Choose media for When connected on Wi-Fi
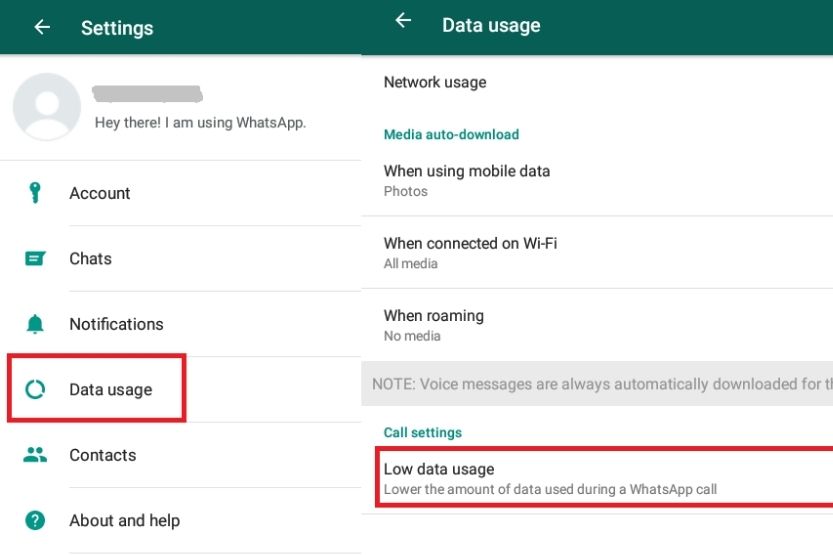 tap(597, 253)
